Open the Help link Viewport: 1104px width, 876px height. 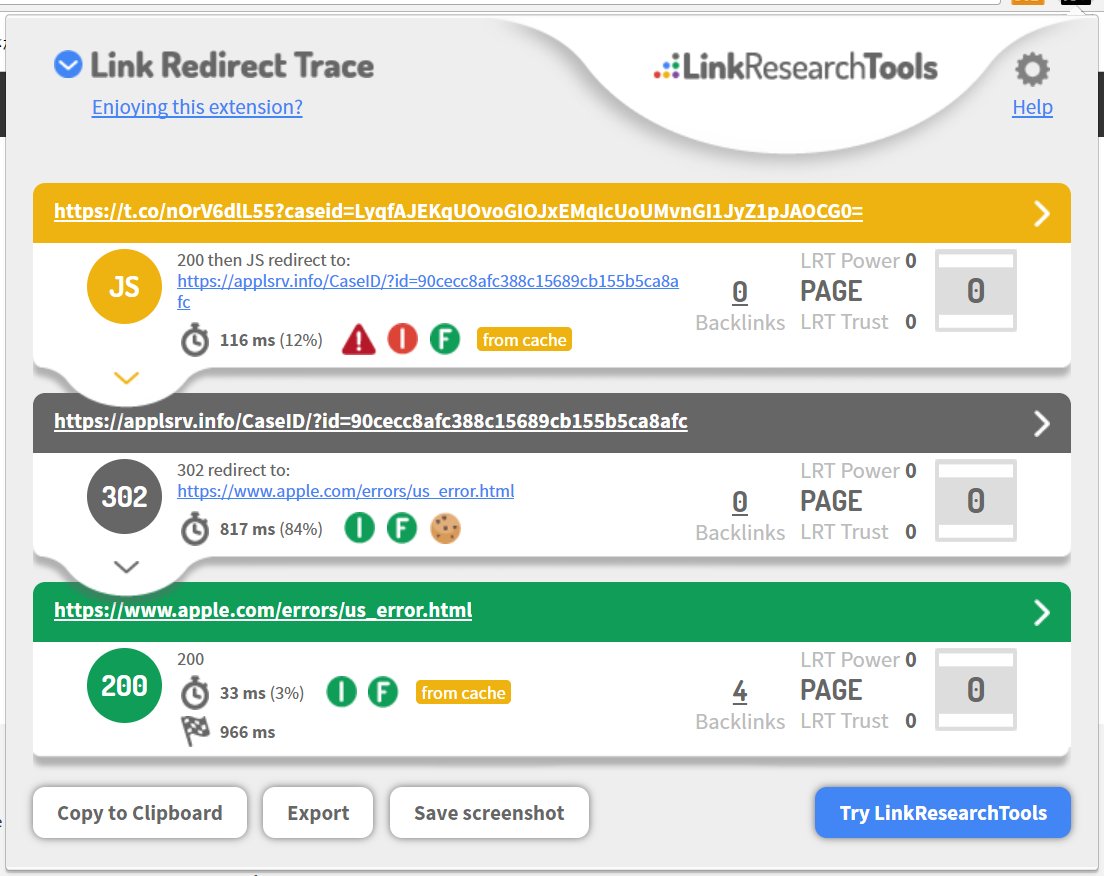(1032, 107)
